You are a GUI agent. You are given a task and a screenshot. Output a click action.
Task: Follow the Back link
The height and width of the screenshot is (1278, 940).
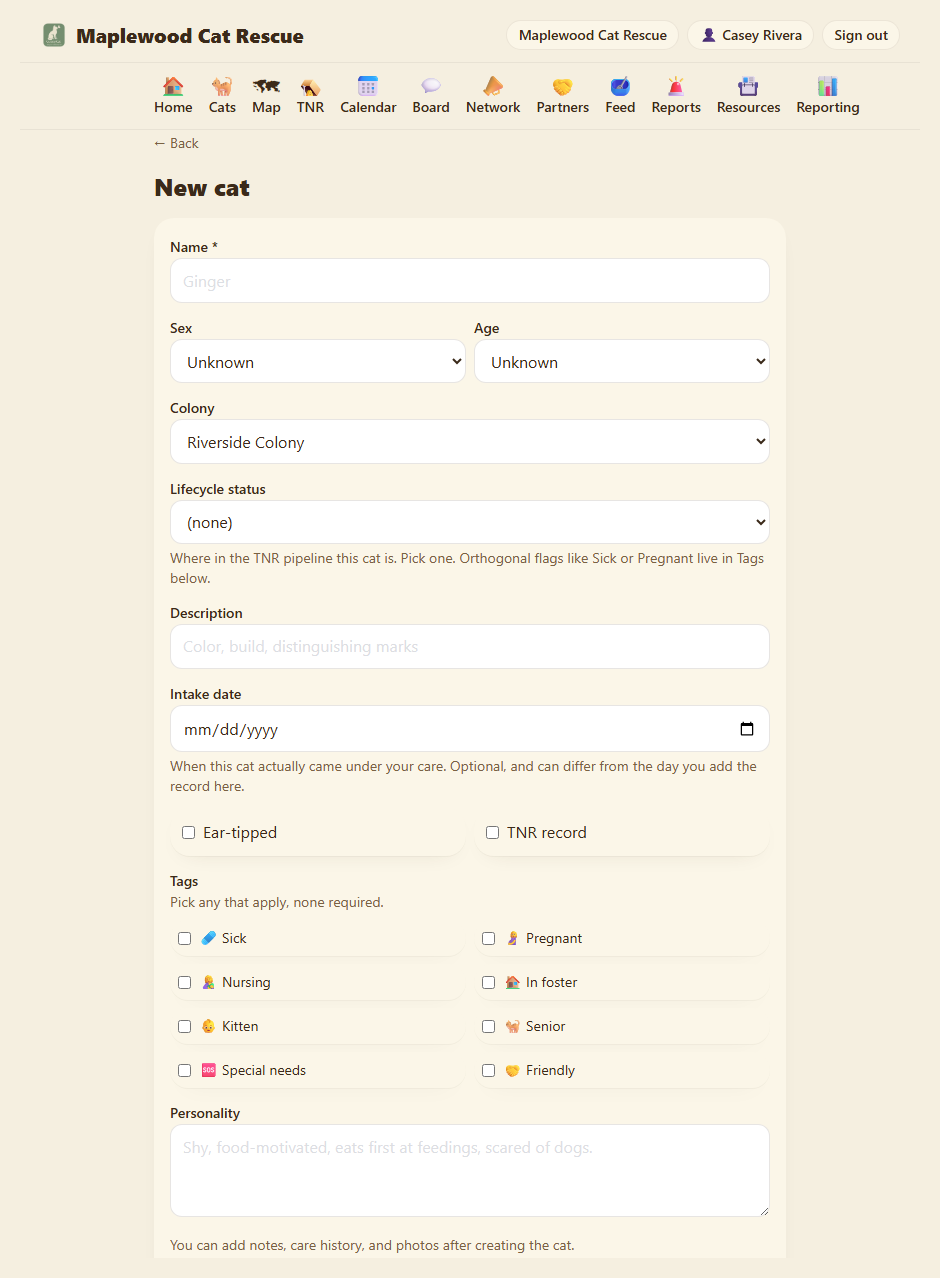[x=176, y=143]
